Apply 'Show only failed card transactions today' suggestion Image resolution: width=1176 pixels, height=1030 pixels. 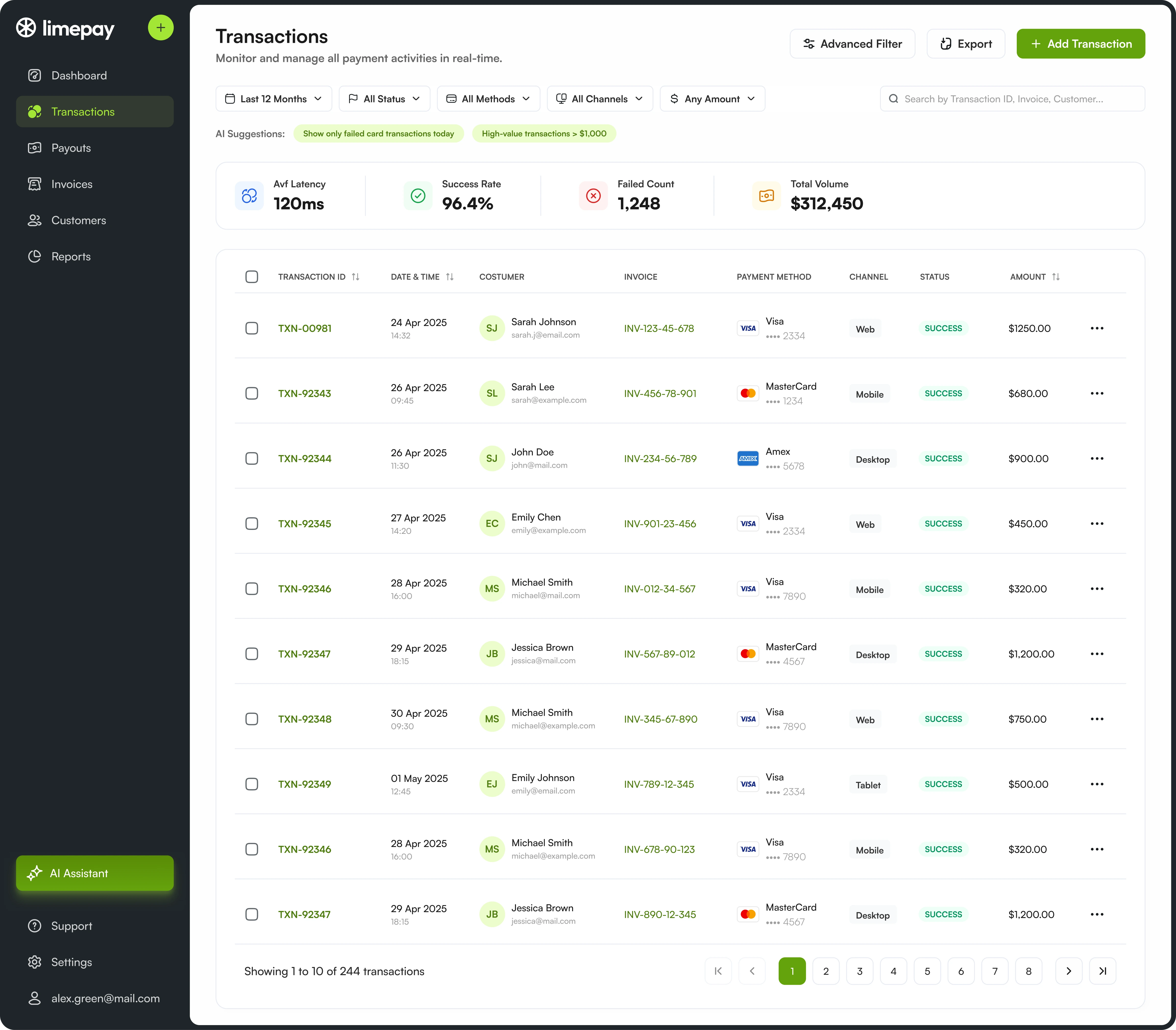point(378,133)
